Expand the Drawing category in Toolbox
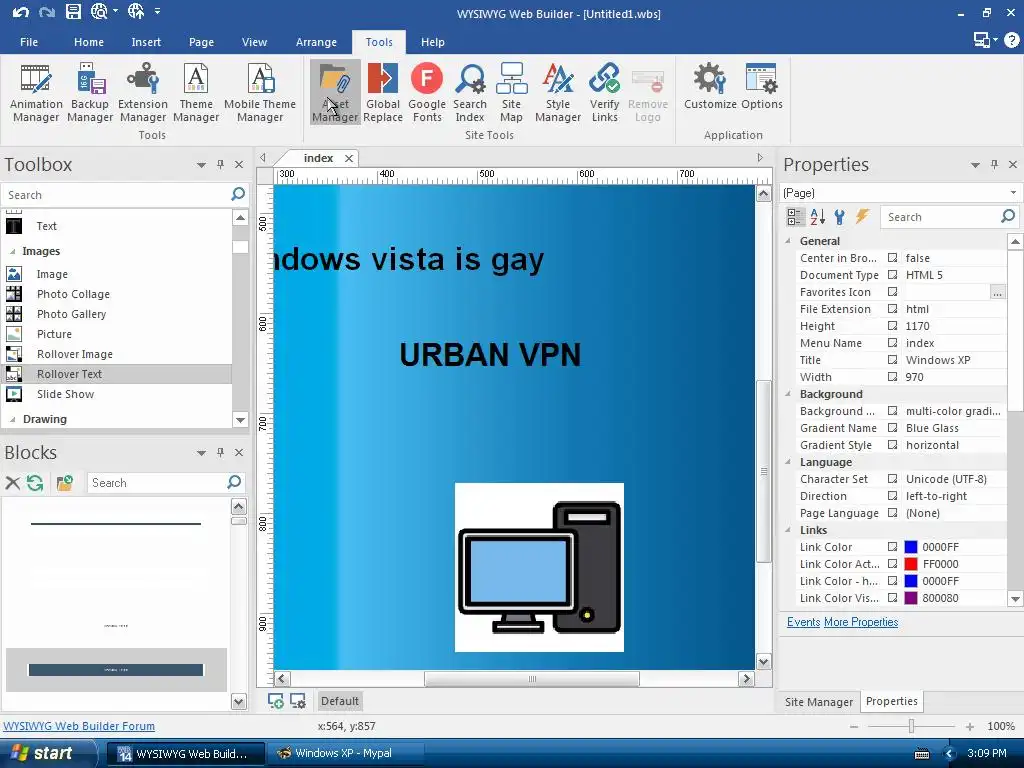1024x768 pixels. click(12, 419)
